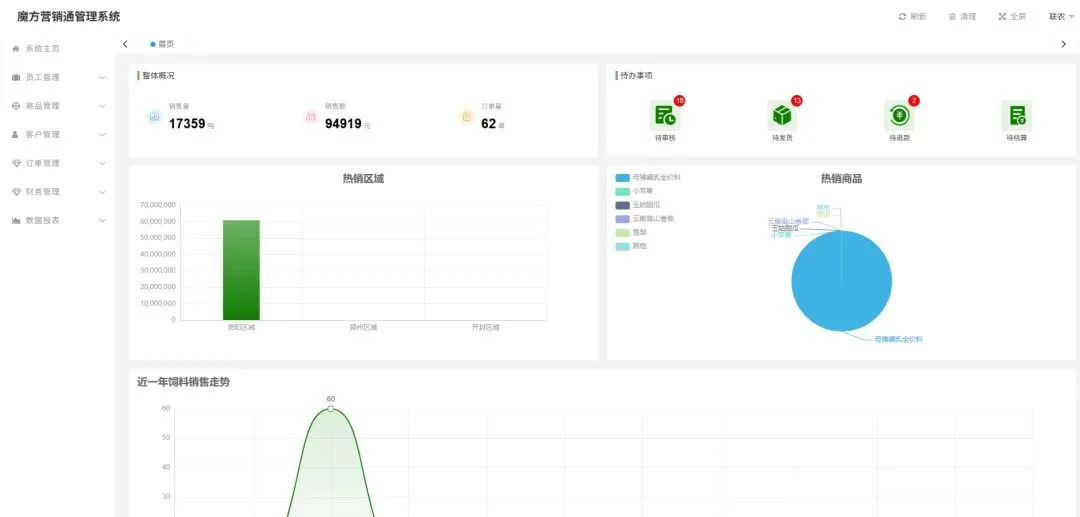Image resolution: width=1080 pixels, height=517 pixels.
Task: Click the 母猪哺乳全价料 label below the pie
Action: (898, 339)
